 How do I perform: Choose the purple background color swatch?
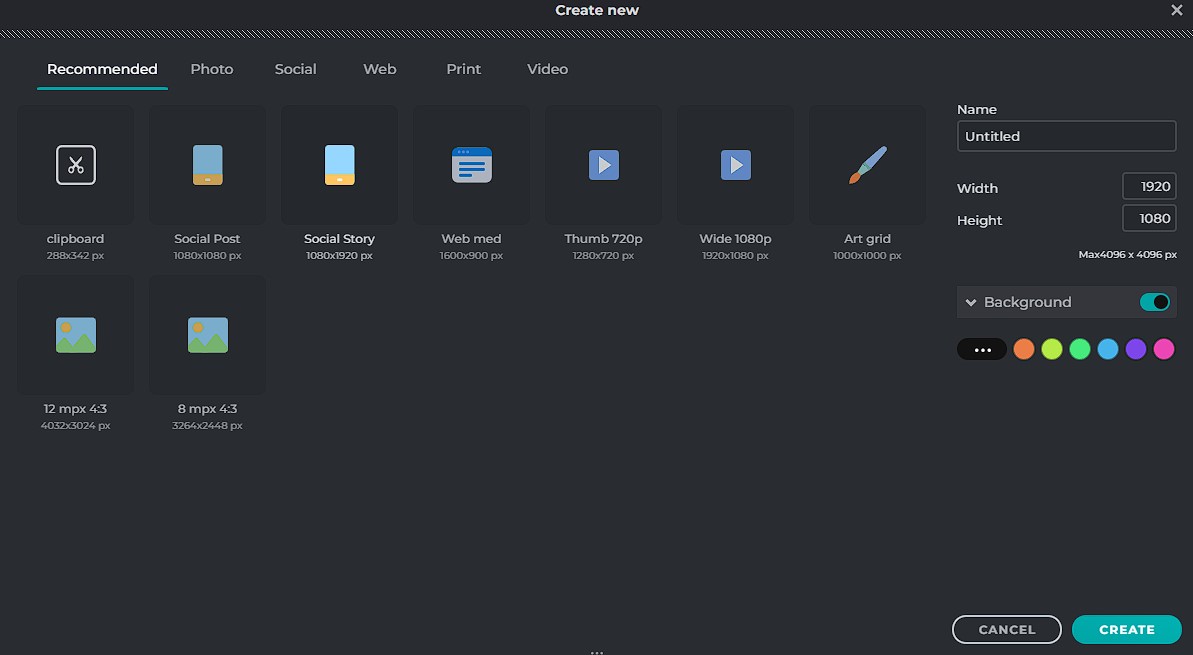[1135, 349]
